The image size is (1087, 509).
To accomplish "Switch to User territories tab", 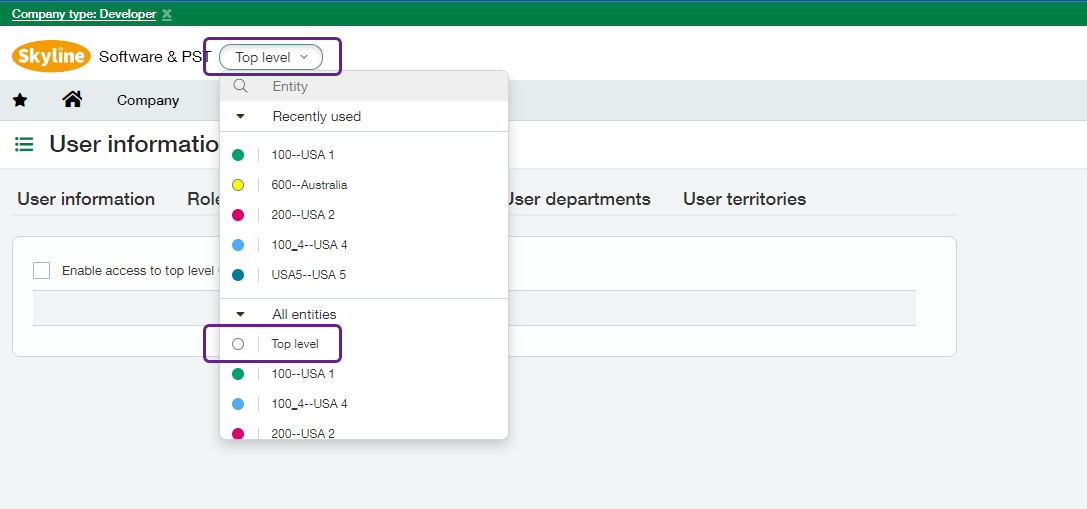I will point(744,199).
